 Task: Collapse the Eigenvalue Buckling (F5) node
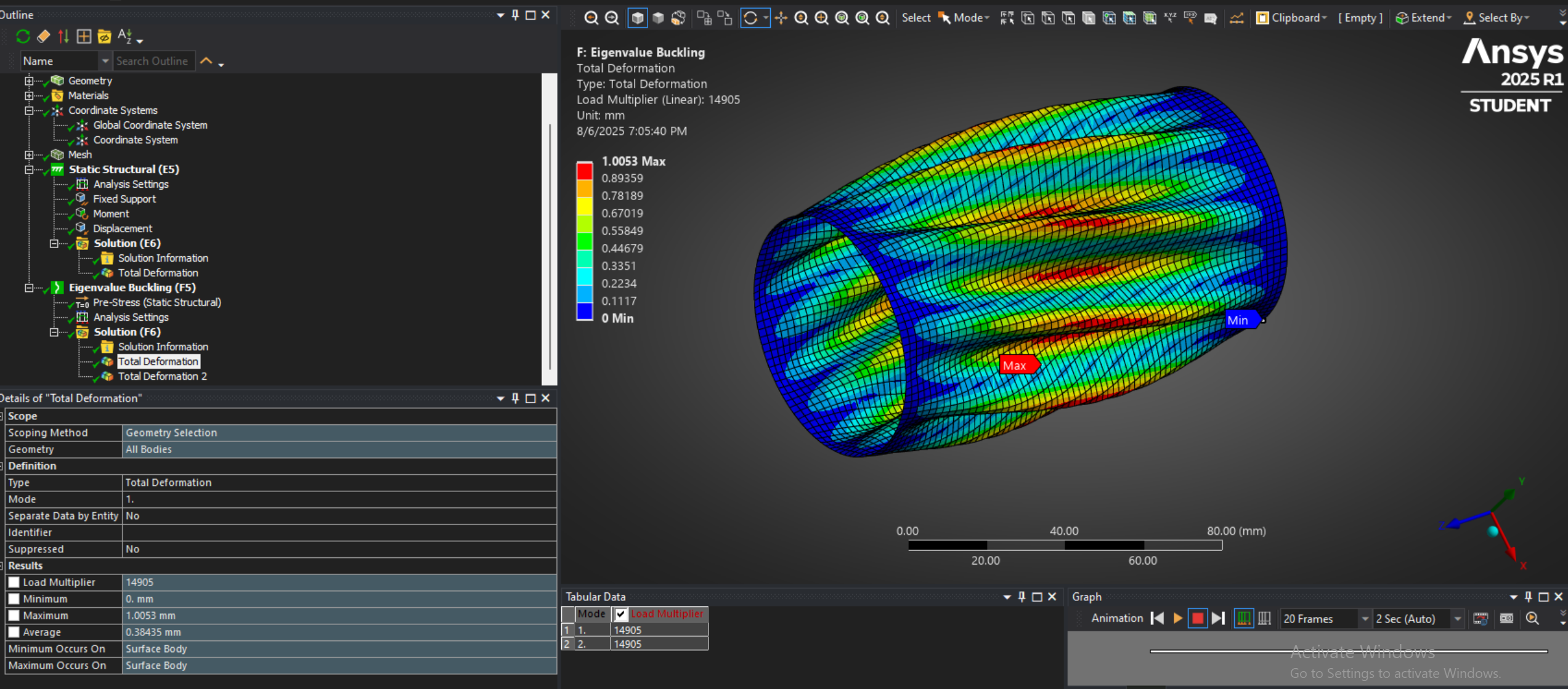coord(29,288)
